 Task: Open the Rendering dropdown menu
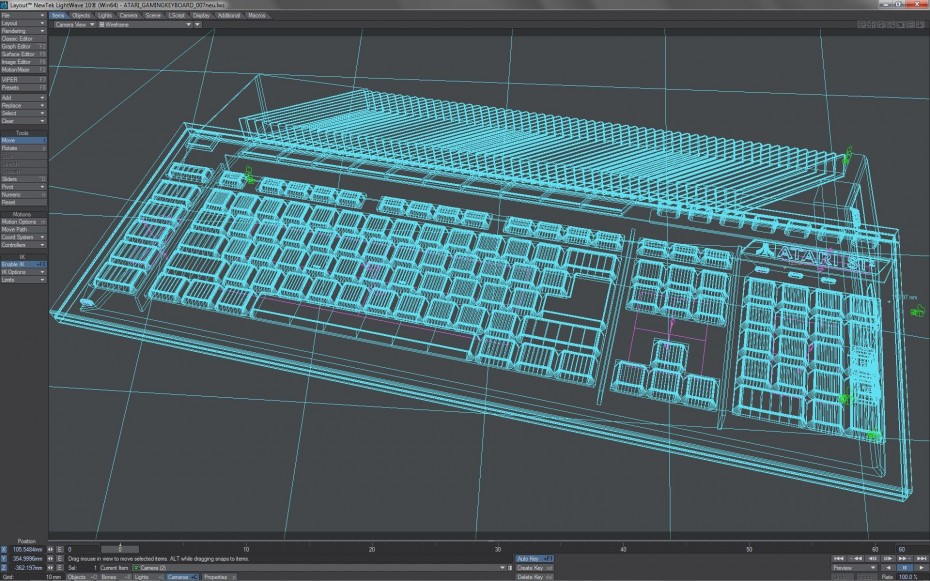tap(23, 31)
